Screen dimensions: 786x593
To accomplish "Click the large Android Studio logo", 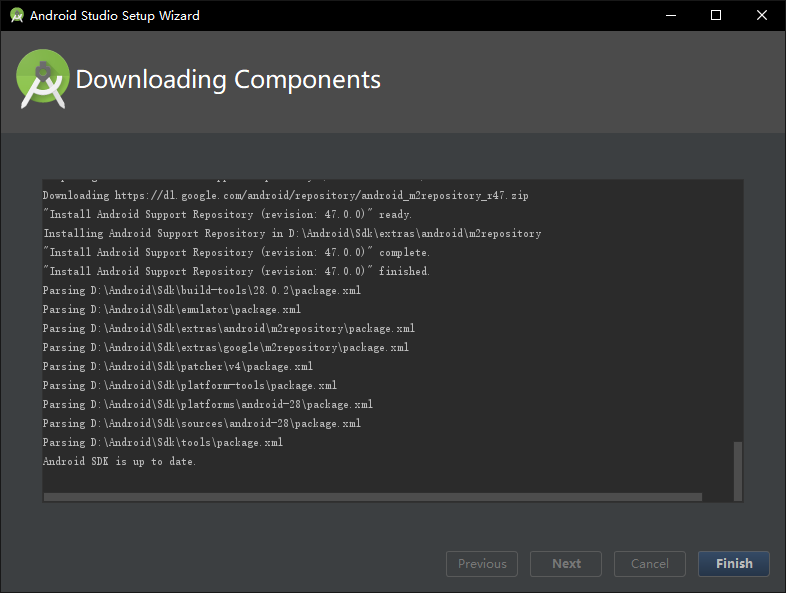I will pos(43,79).
